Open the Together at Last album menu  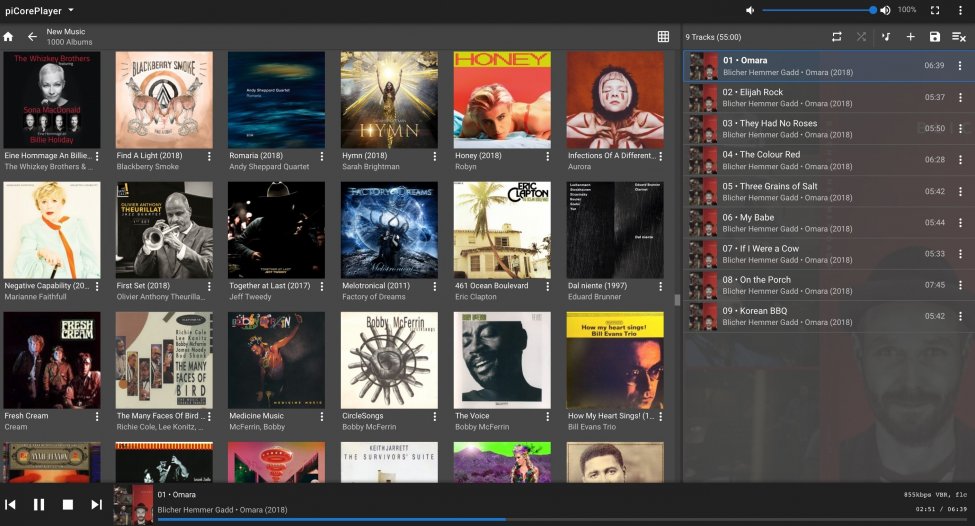pos(321,286)
